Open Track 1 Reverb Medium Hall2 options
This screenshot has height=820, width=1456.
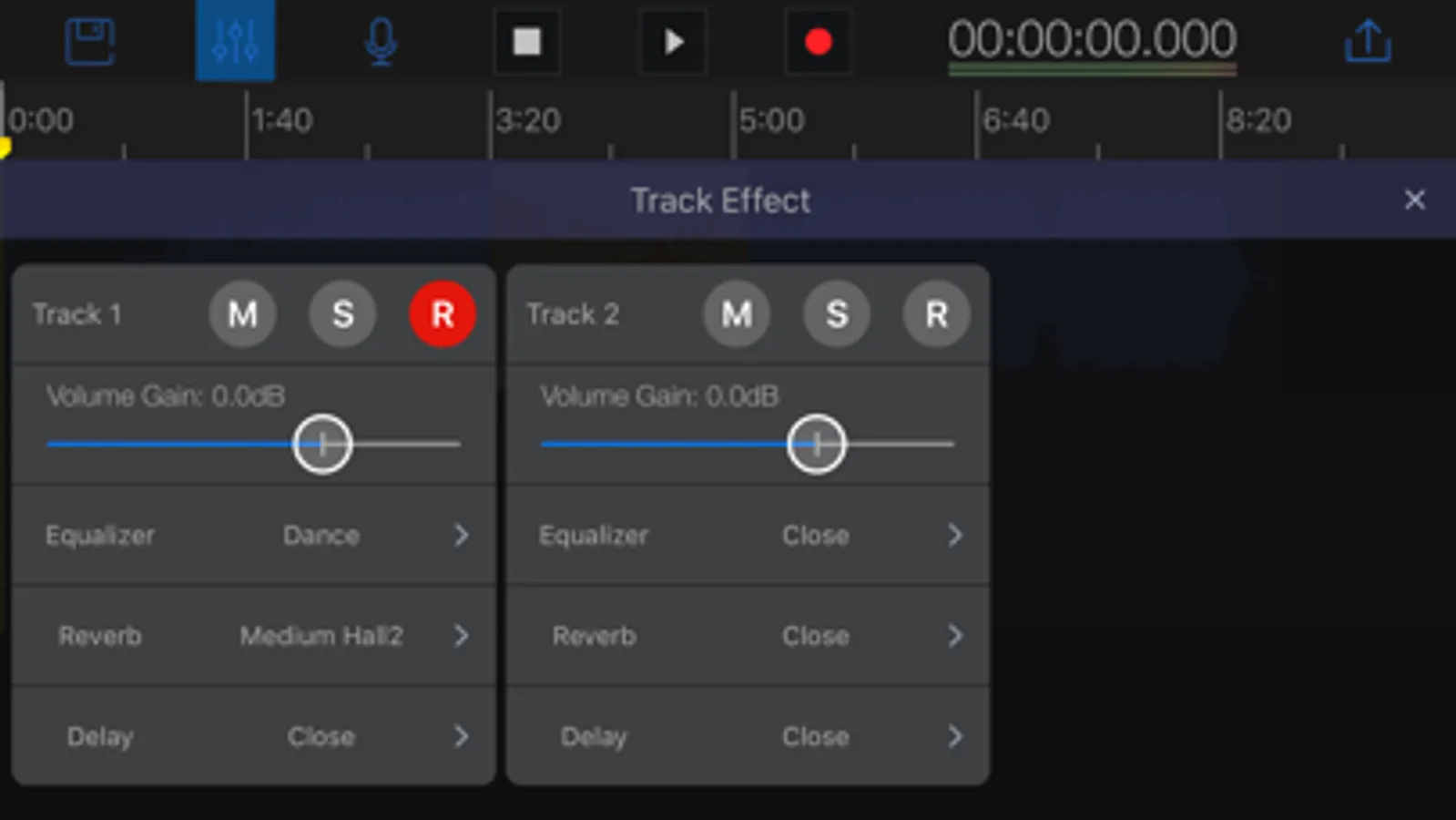(254, 636)
